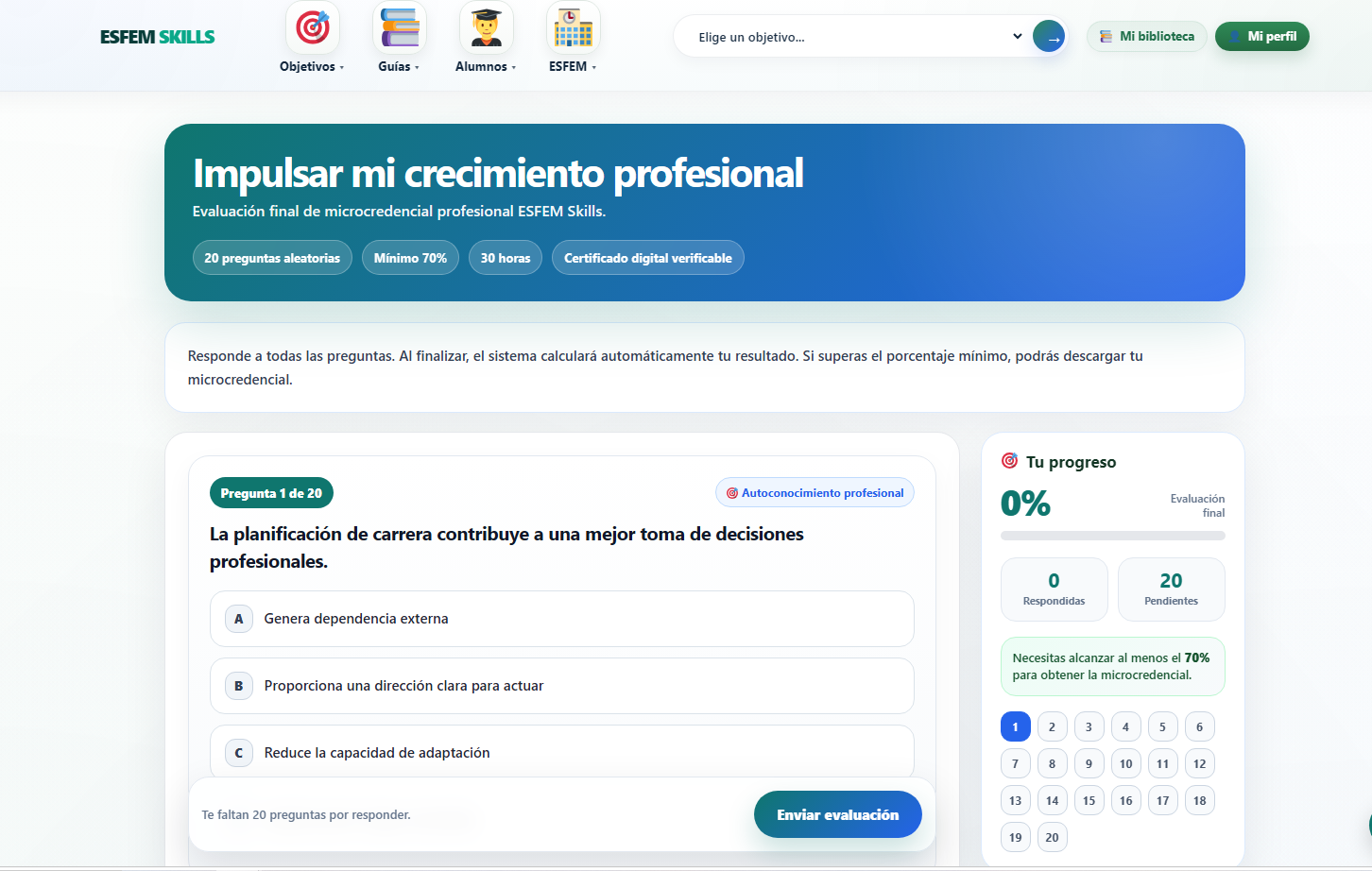Jump to question 11 in navigator
The width and height of the screenshot is (1372, 871).
point(1163,763)
